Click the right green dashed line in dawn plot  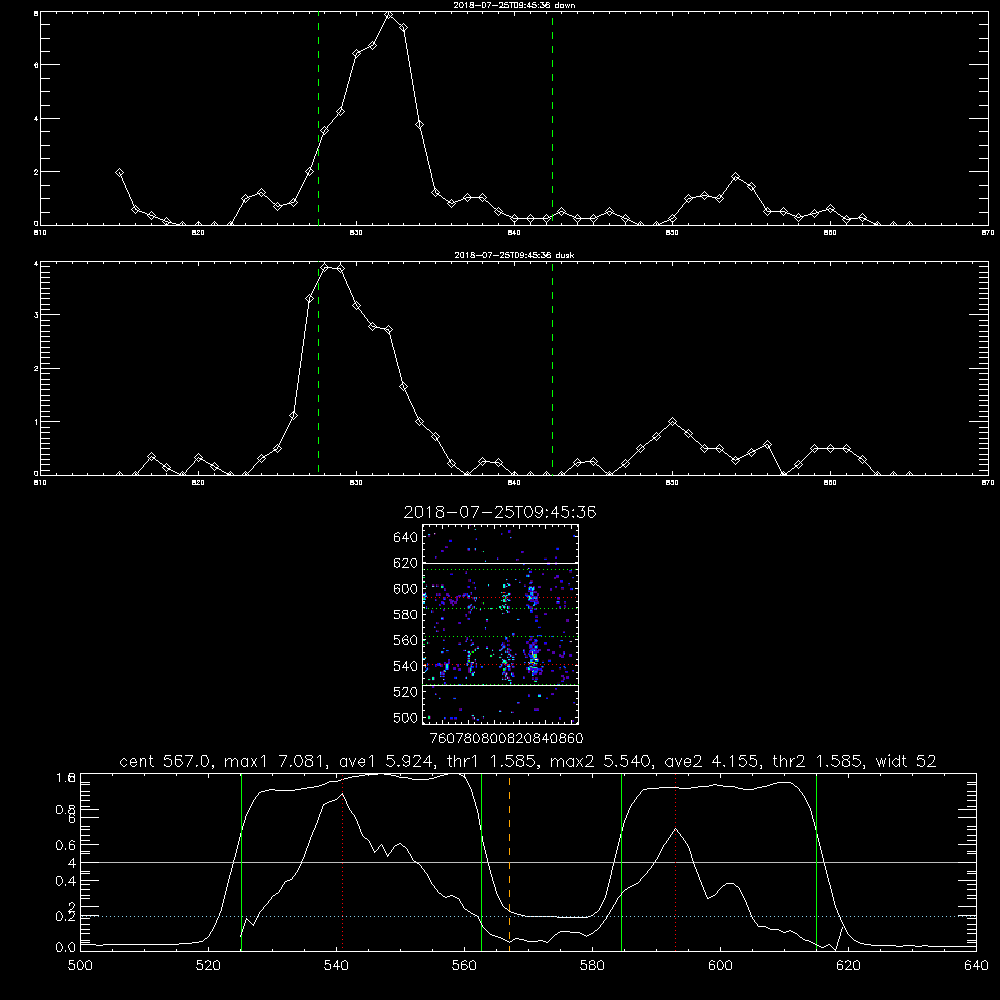coord(552,118)
